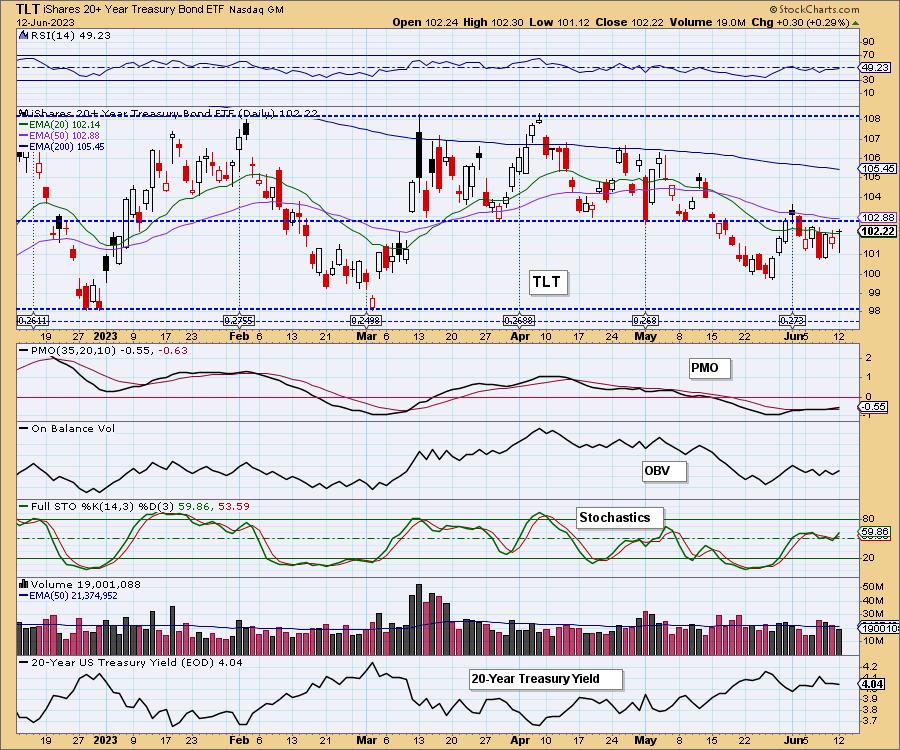Screen dimensions: 900x750
Task: Click the 20-Year Treasury Yield annotation box
Action: click(545, 679)
